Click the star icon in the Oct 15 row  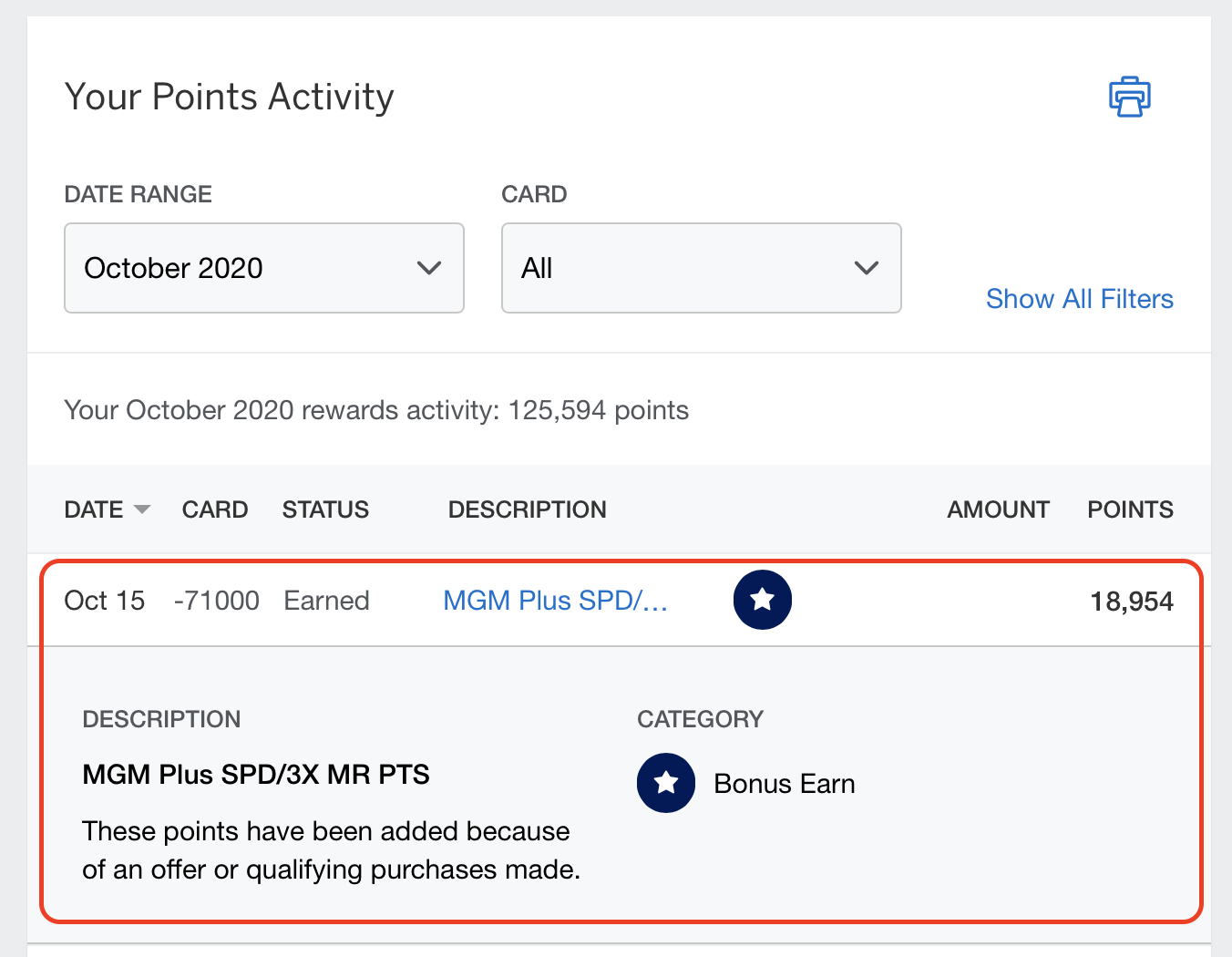point(763,600)
